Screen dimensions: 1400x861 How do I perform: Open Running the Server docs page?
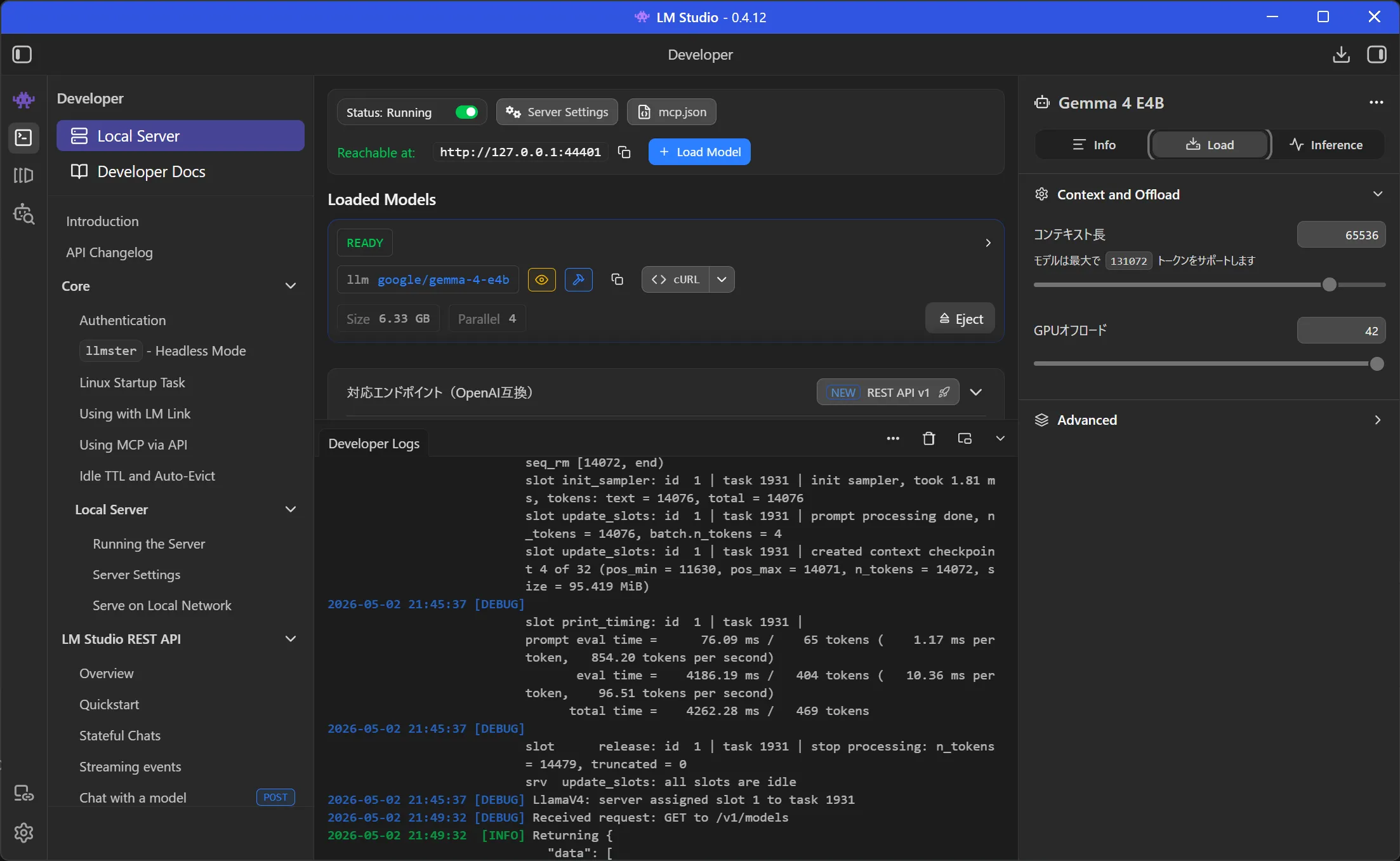coord(149,544)
